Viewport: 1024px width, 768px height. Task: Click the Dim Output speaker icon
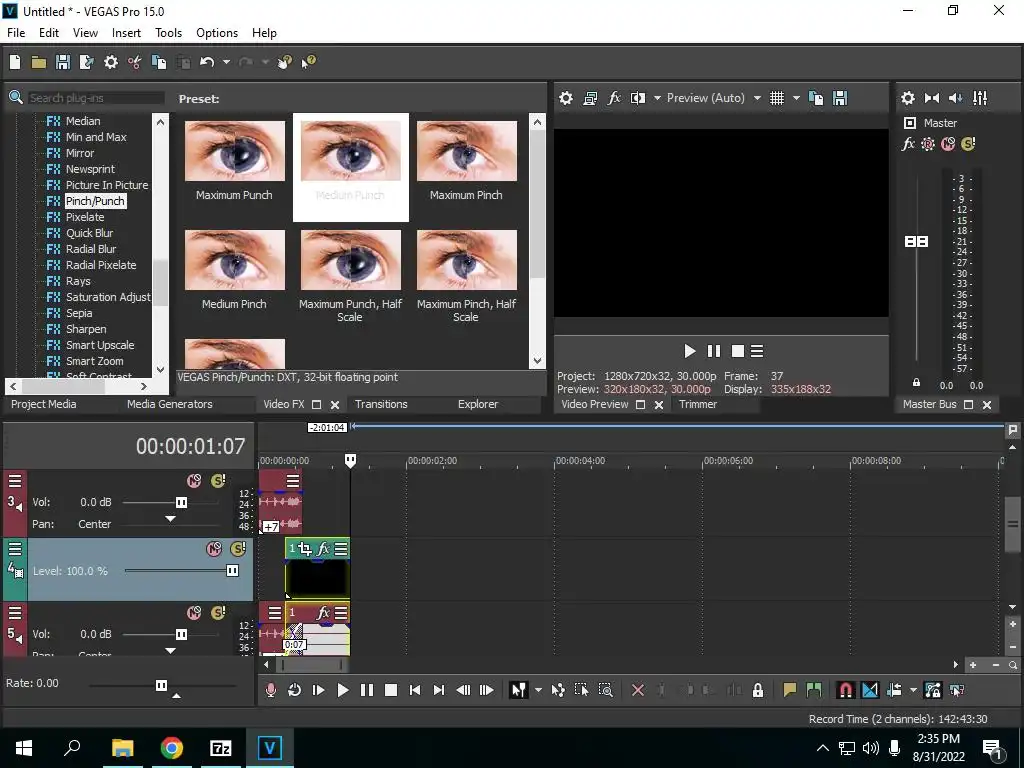pos(955,98)
